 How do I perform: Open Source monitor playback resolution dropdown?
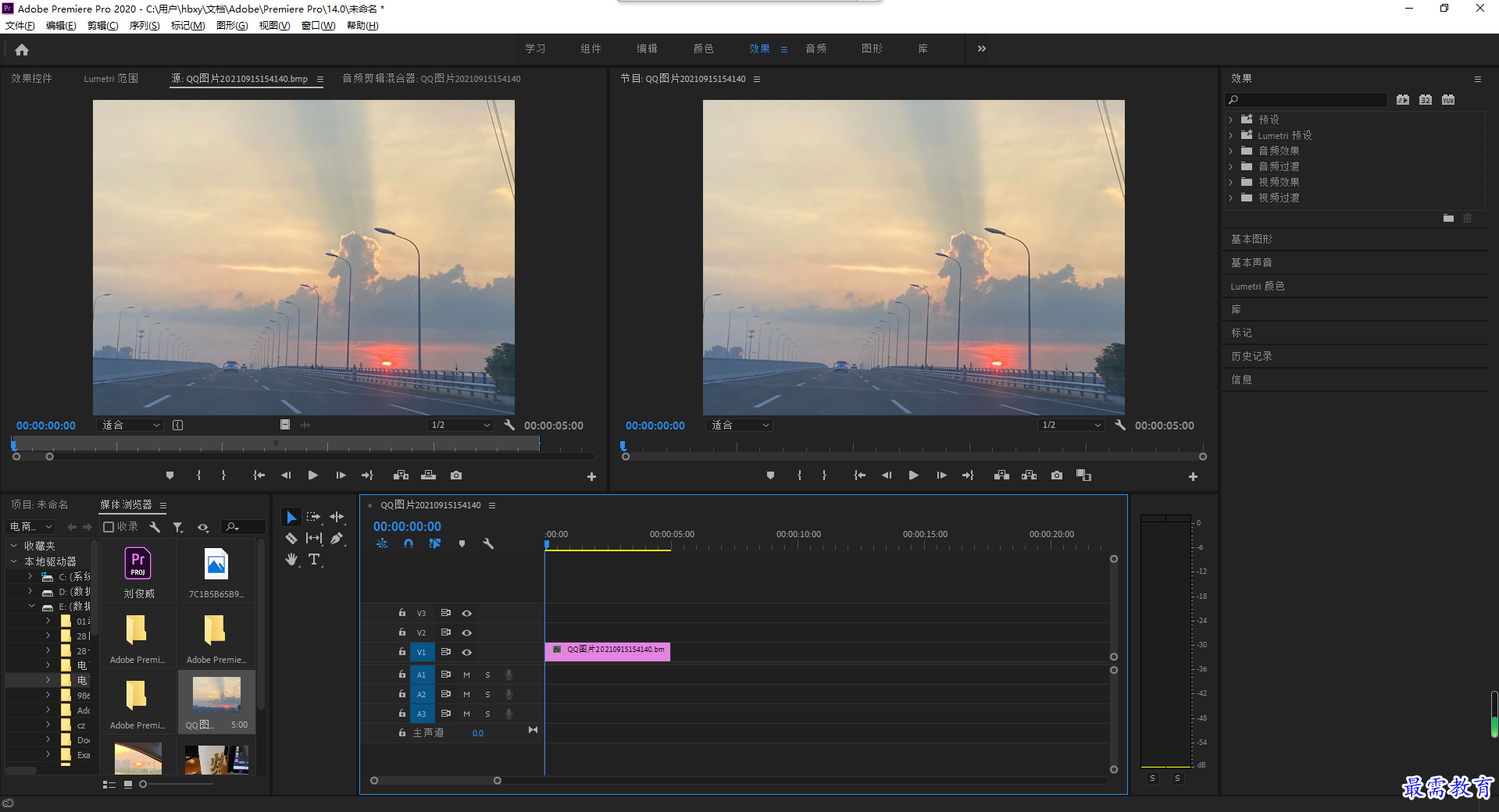click(x=461, y=425)
